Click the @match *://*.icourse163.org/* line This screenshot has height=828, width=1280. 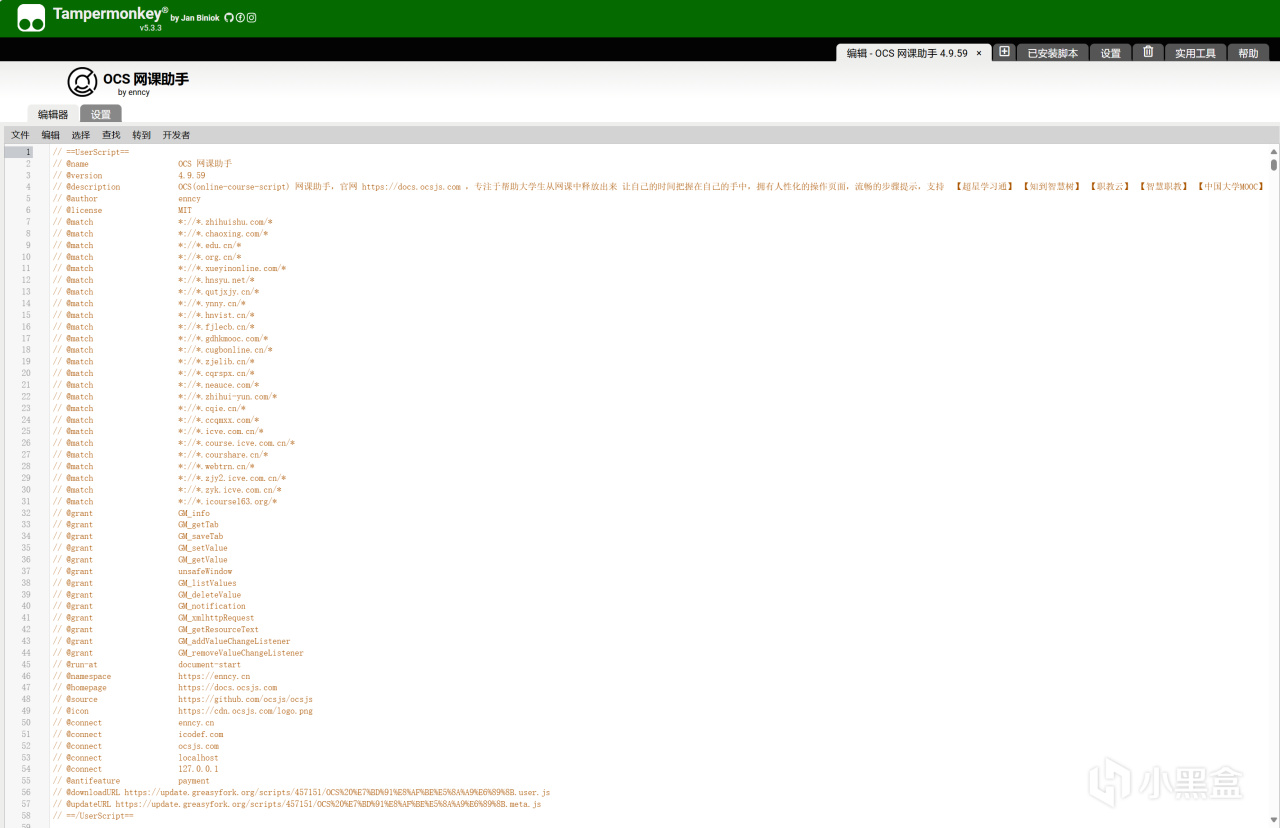tap(165, 501)
